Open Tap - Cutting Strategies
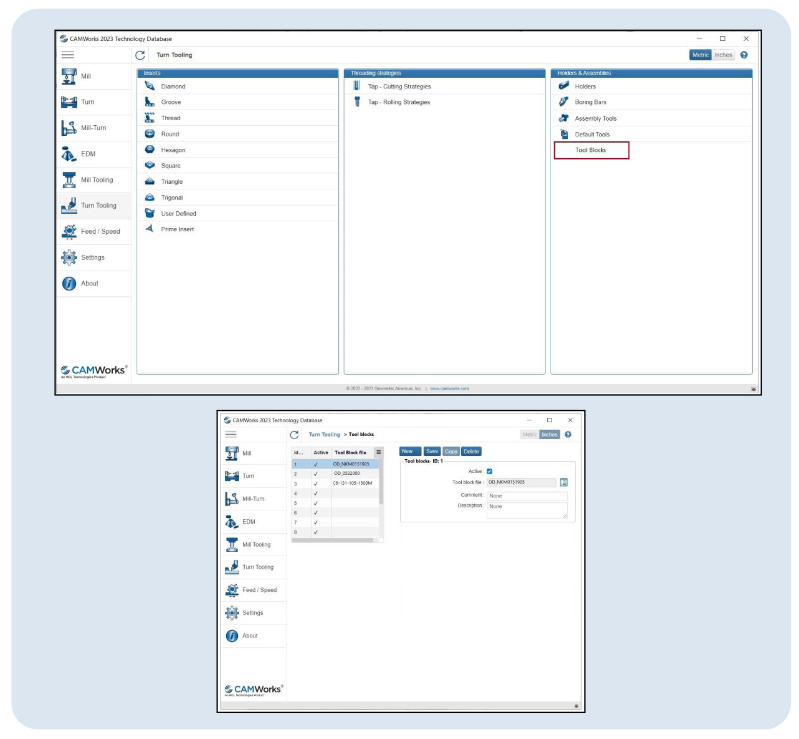The height and width of the screenshot is (739, 799). point(444,87)
